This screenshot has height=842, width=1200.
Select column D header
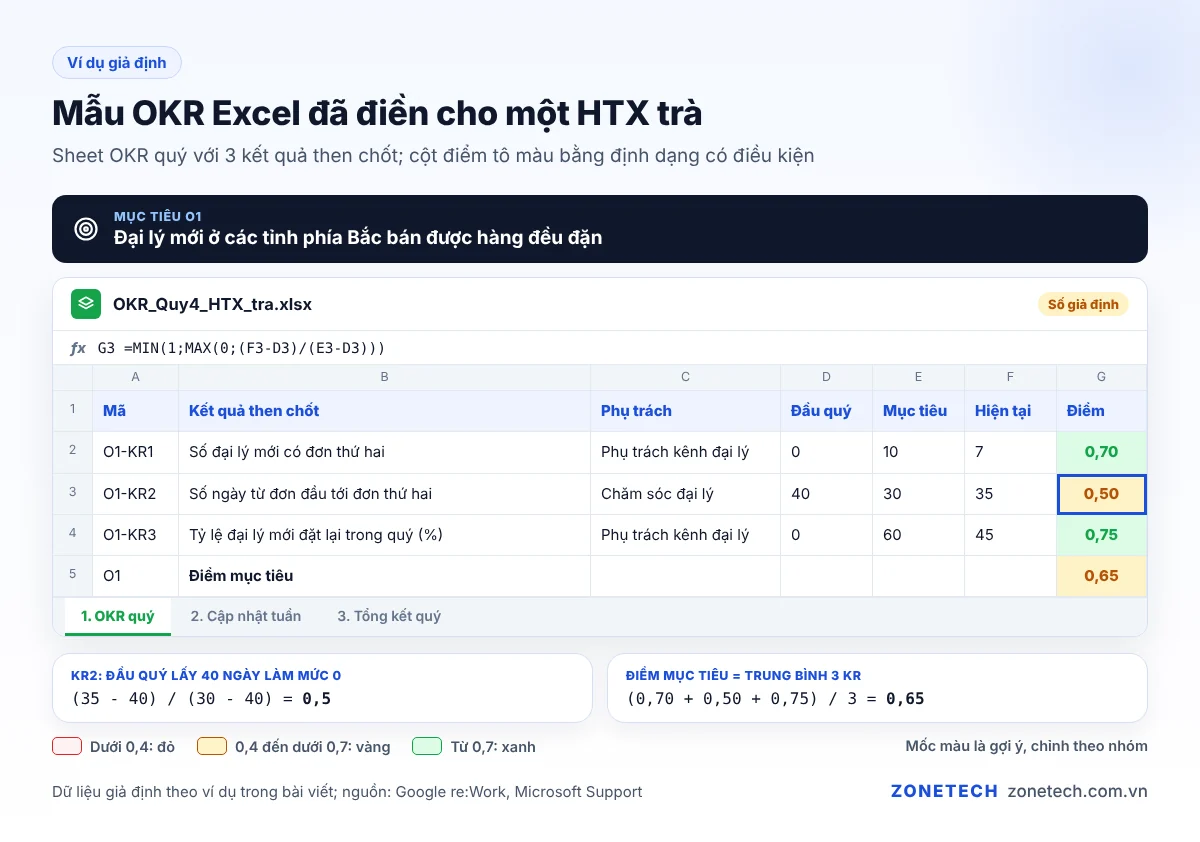pos(826,377)
